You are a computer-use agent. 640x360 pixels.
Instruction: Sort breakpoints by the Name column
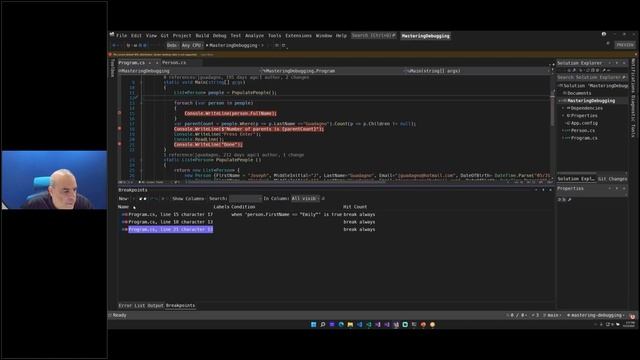(123, 207)
